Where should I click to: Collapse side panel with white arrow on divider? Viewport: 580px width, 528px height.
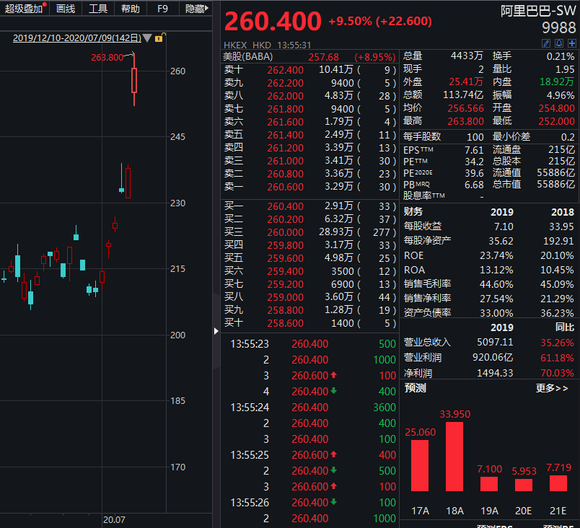click(x=216, y=331)
